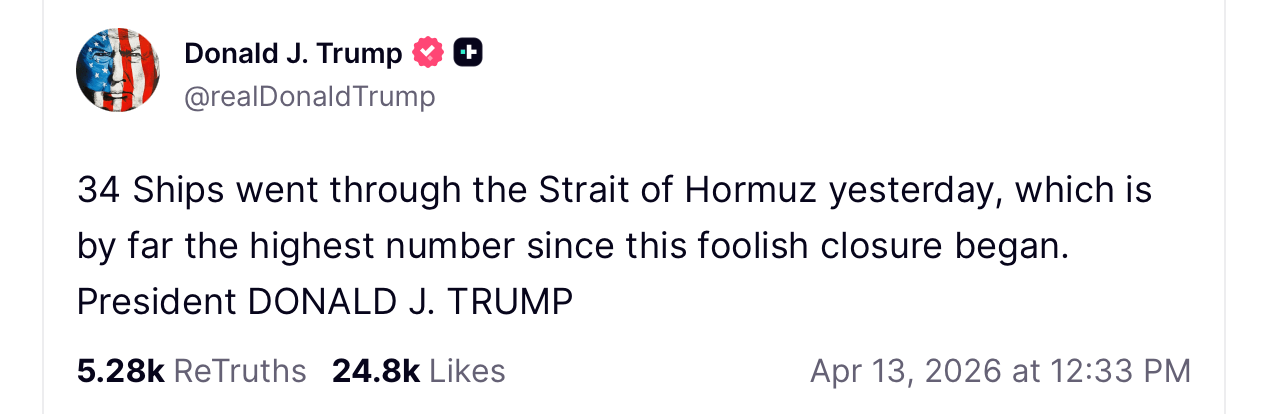
Task: Click the "ReTruths" label
Action: click(240, 371)
